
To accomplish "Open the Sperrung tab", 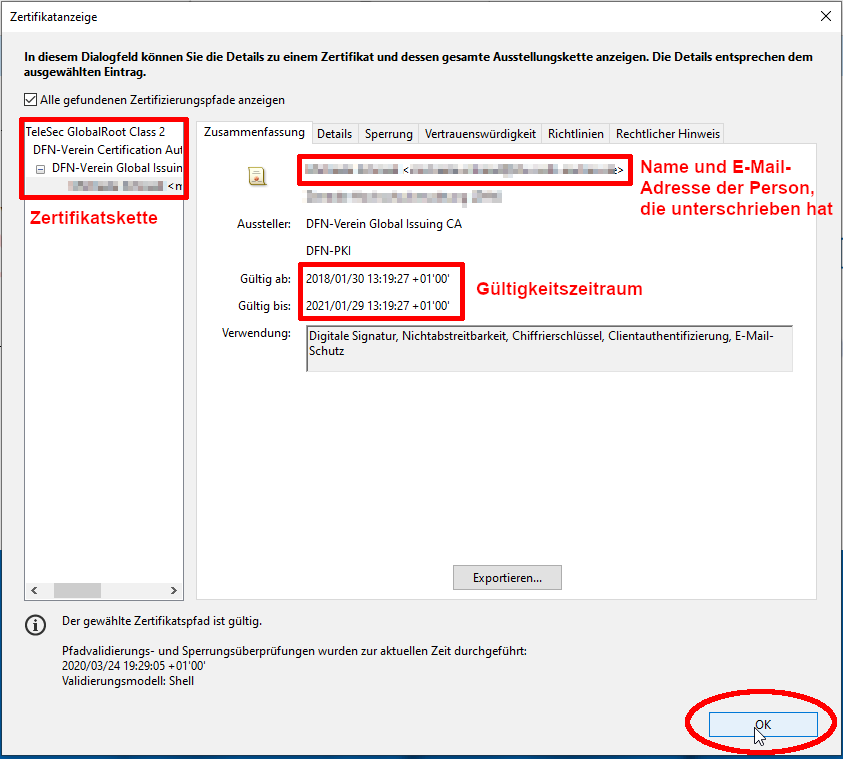I will coord(388,134).
